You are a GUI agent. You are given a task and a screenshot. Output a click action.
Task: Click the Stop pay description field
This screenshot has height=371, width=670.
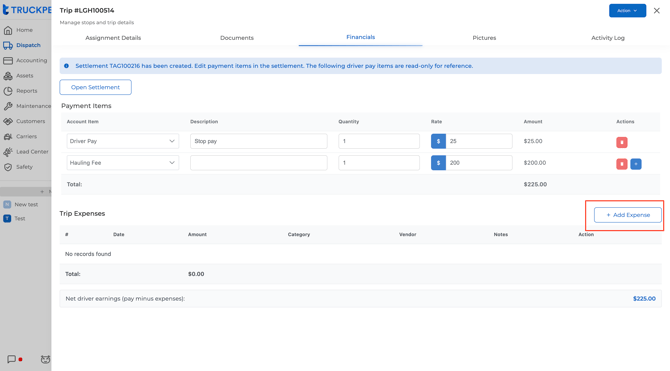coord(259,141)
